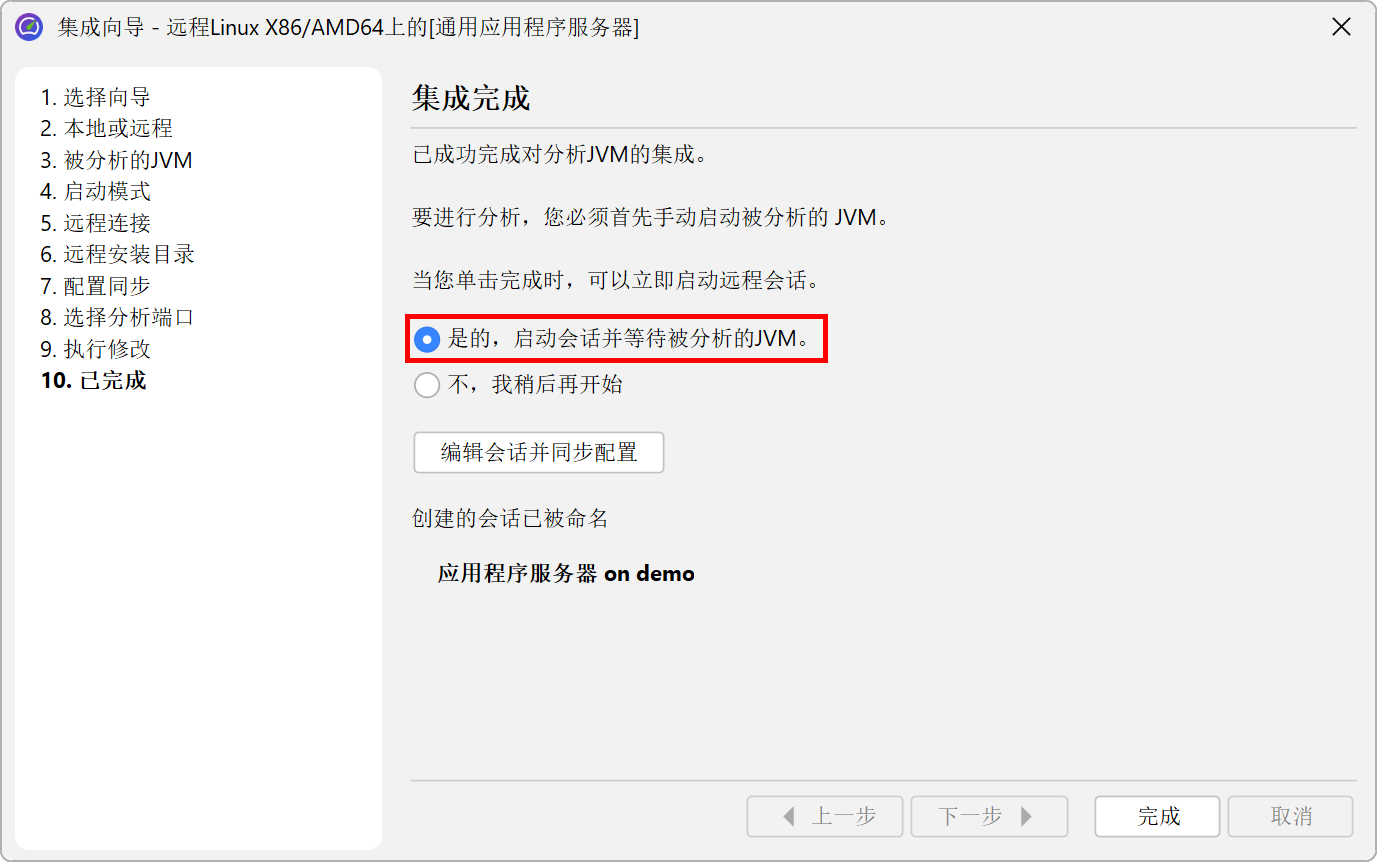The image size is (1377, 862).
Task: Click the JProfiler app icon in title bar
Action: (x=29, y=27)
